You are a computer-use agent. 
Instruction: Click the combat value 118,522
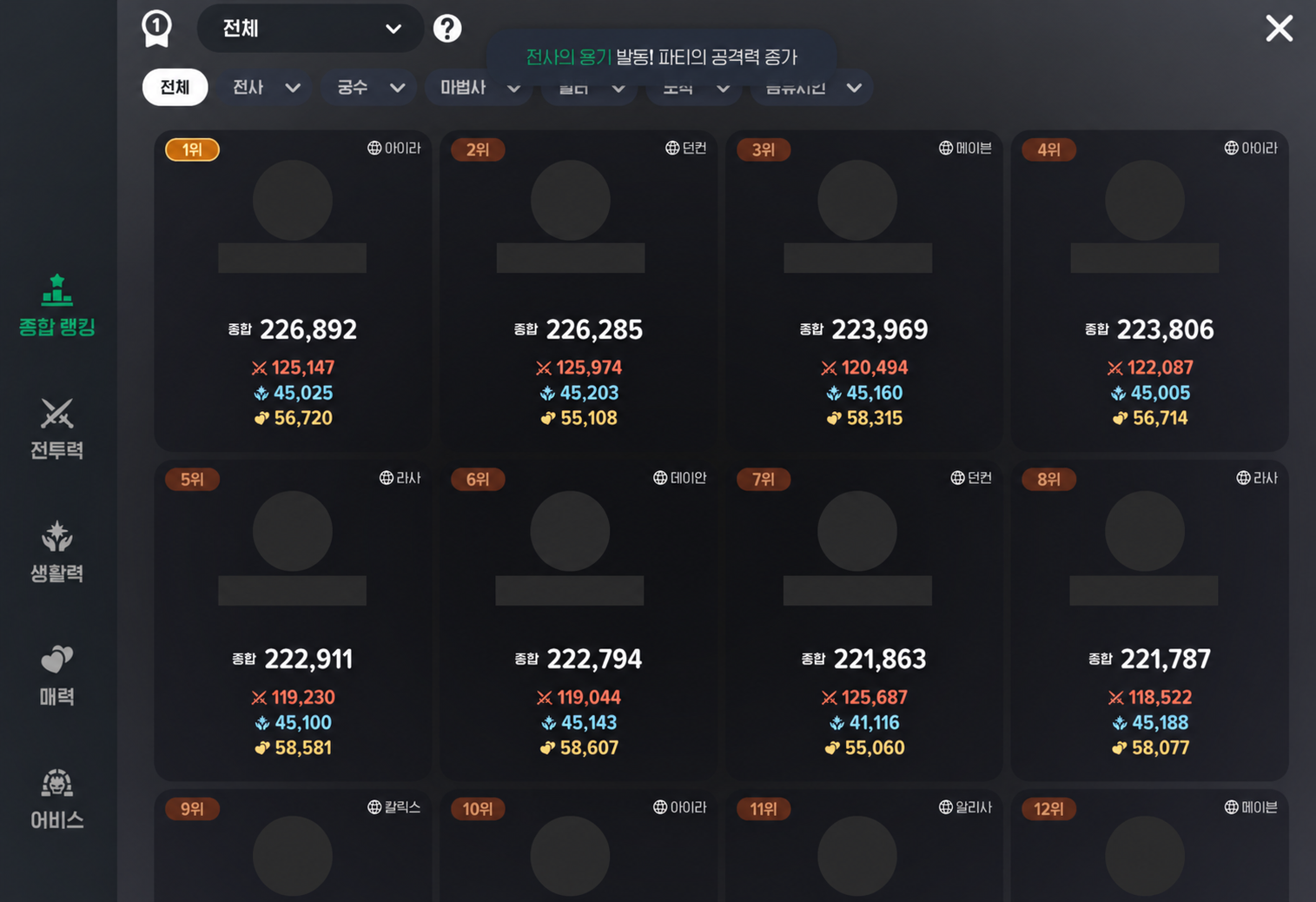point(1161,698)
